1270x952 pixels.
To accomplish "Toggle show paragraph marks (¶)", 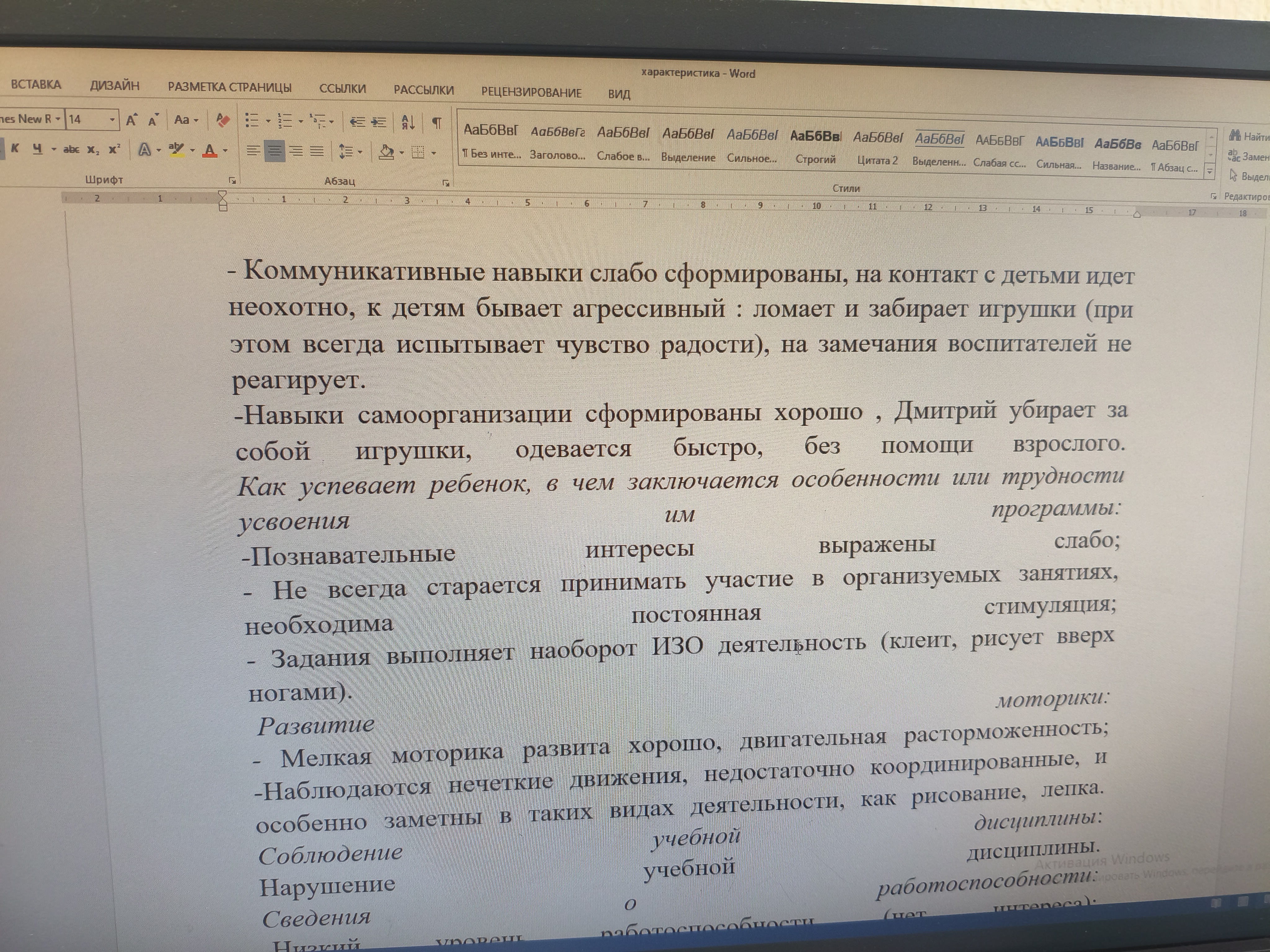I will click(437, 123).
